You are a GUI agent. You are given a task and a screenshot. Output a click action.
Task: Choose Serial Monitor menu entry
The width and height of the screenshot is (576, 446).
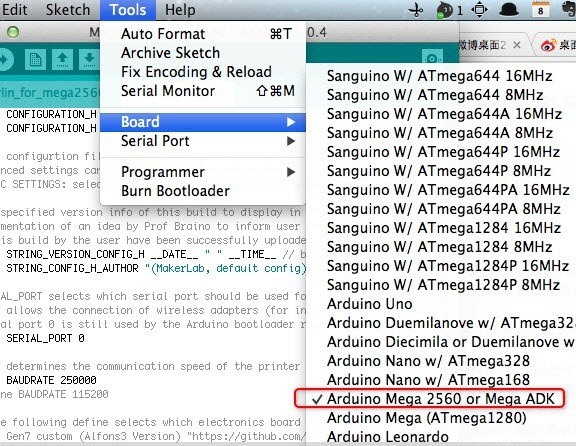pos(203,91)
